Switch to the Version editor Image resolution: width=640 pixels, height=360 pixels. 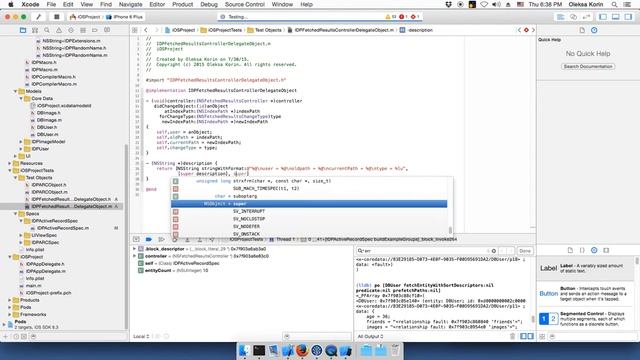pyautogui.click(x=586, y=17)
